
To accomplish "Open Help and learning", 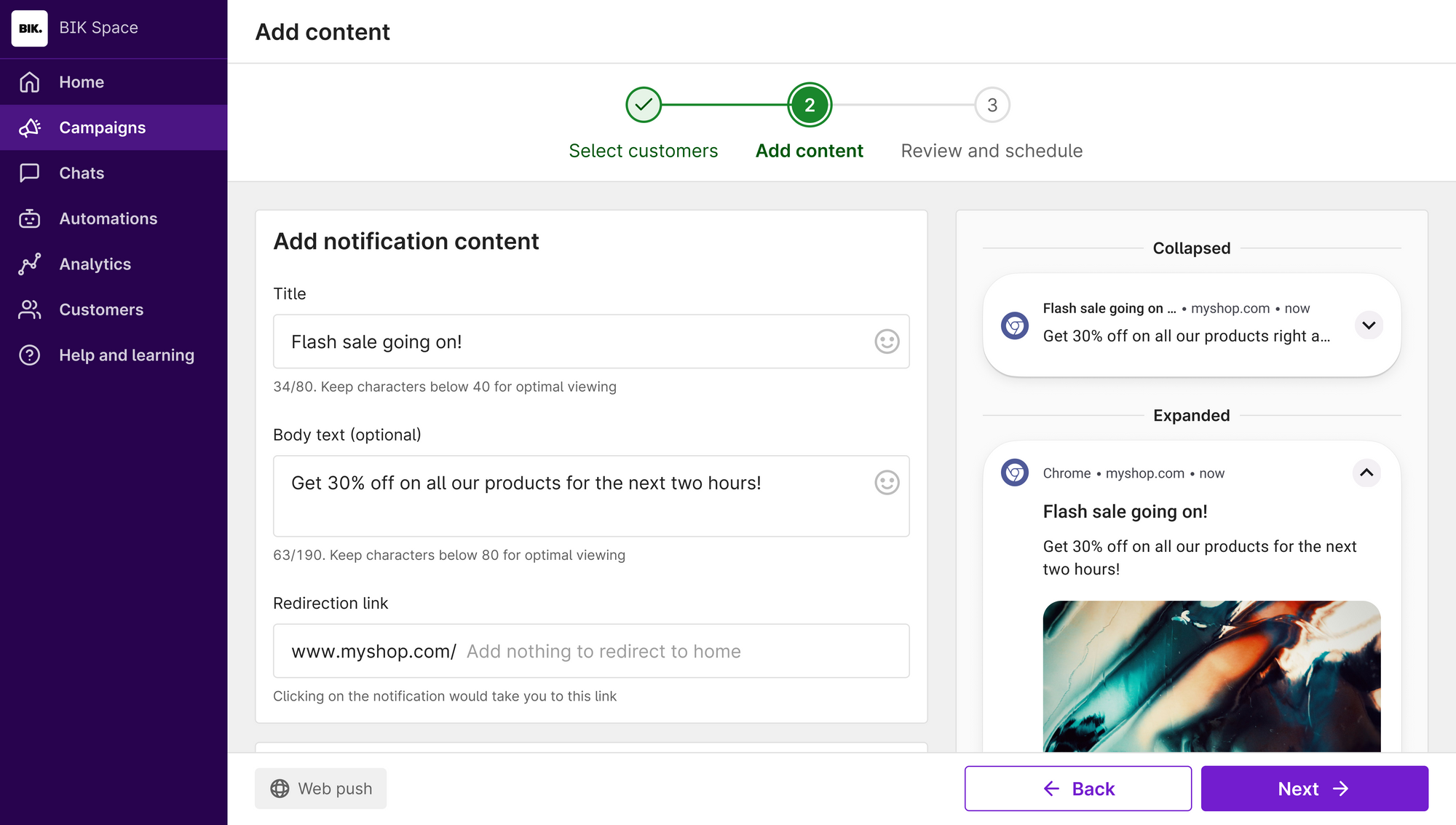I will 126,355.
